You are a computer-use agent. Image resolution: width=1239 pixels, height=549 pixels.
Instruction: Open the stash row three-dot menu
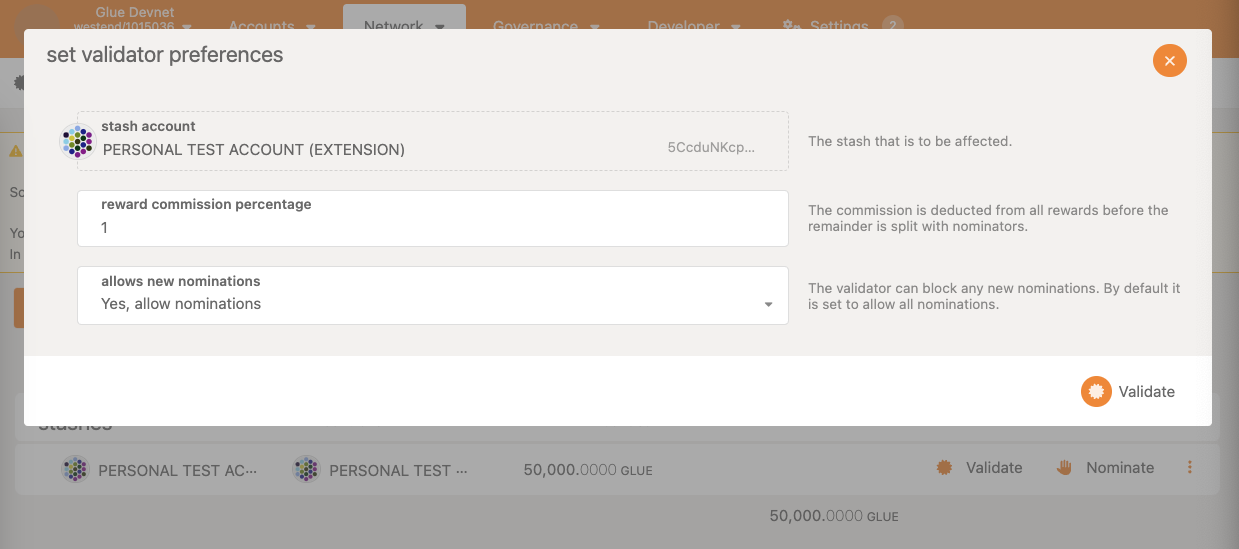click(x=1189, y=467)
